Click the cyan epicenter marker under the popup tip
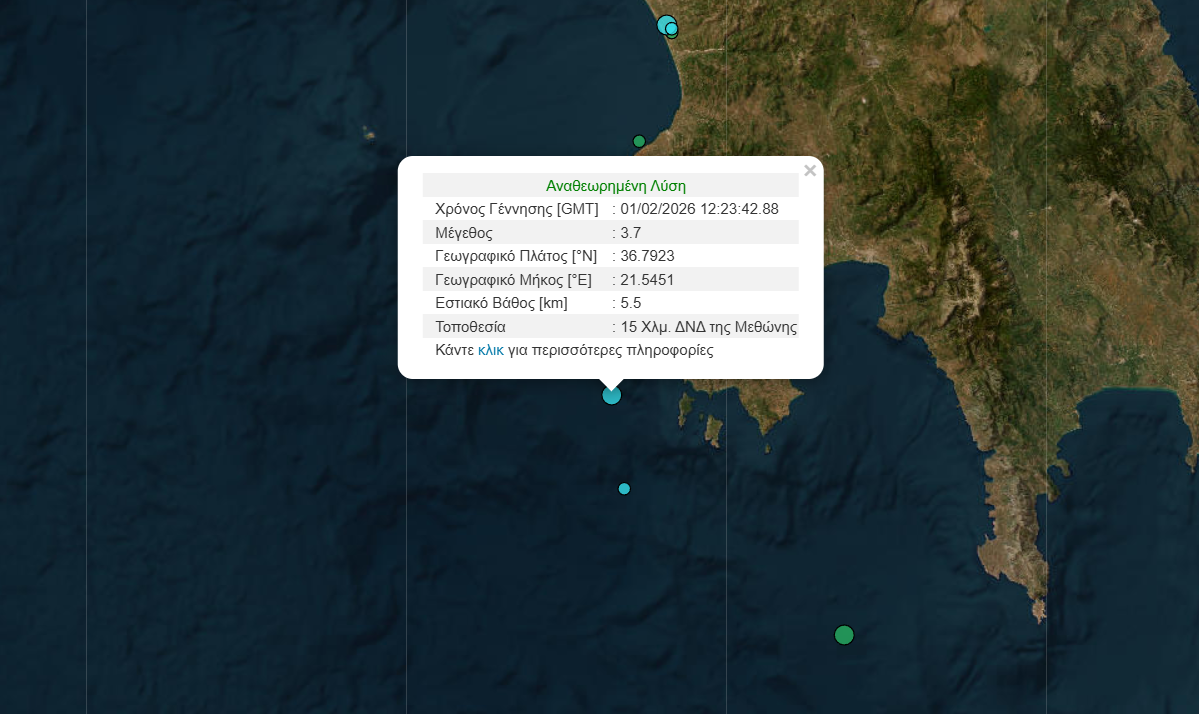 click(x=612, y=395)
